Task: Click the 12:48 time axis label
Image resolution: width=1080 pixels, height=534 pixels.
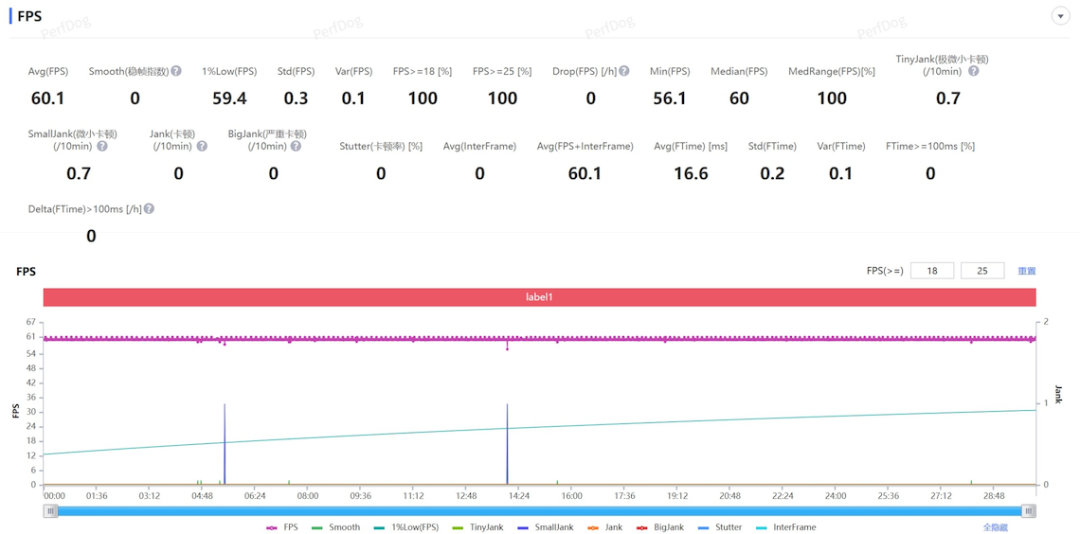Action: [x=466, y=496]
